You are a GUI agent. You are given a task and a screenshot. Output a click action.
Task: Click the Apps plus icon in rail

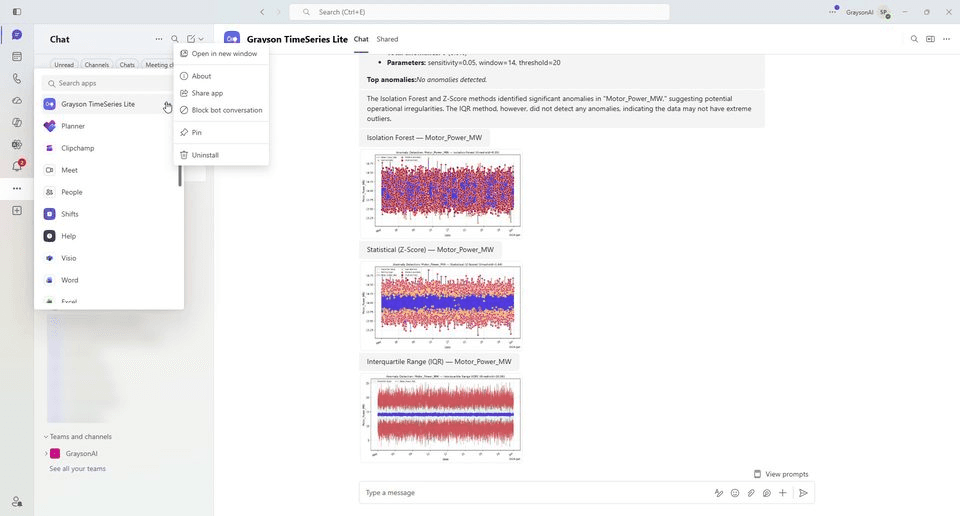pyautogui.click(x=17, y=211)
